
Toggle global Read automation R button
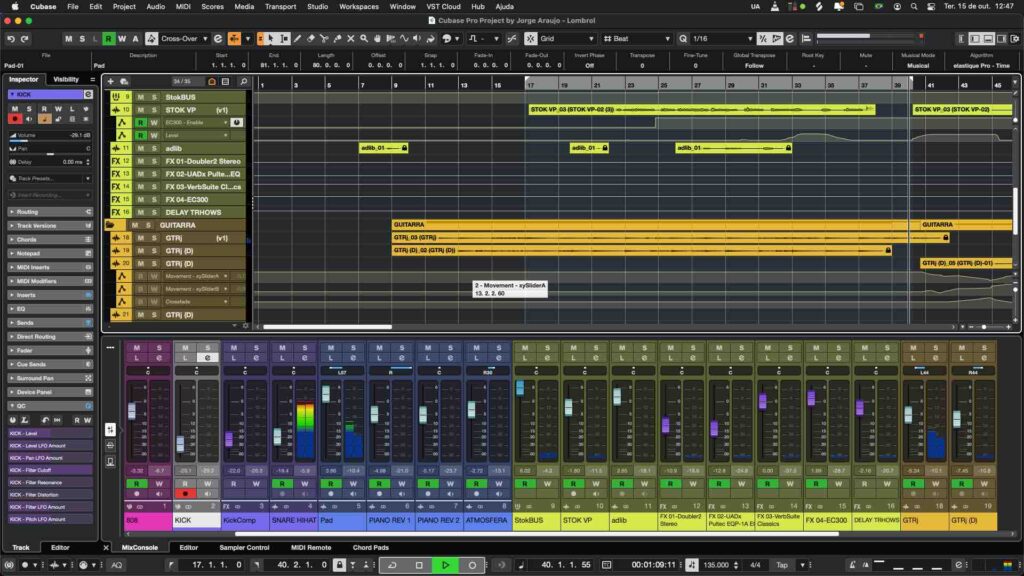click(x=108, y=39)
